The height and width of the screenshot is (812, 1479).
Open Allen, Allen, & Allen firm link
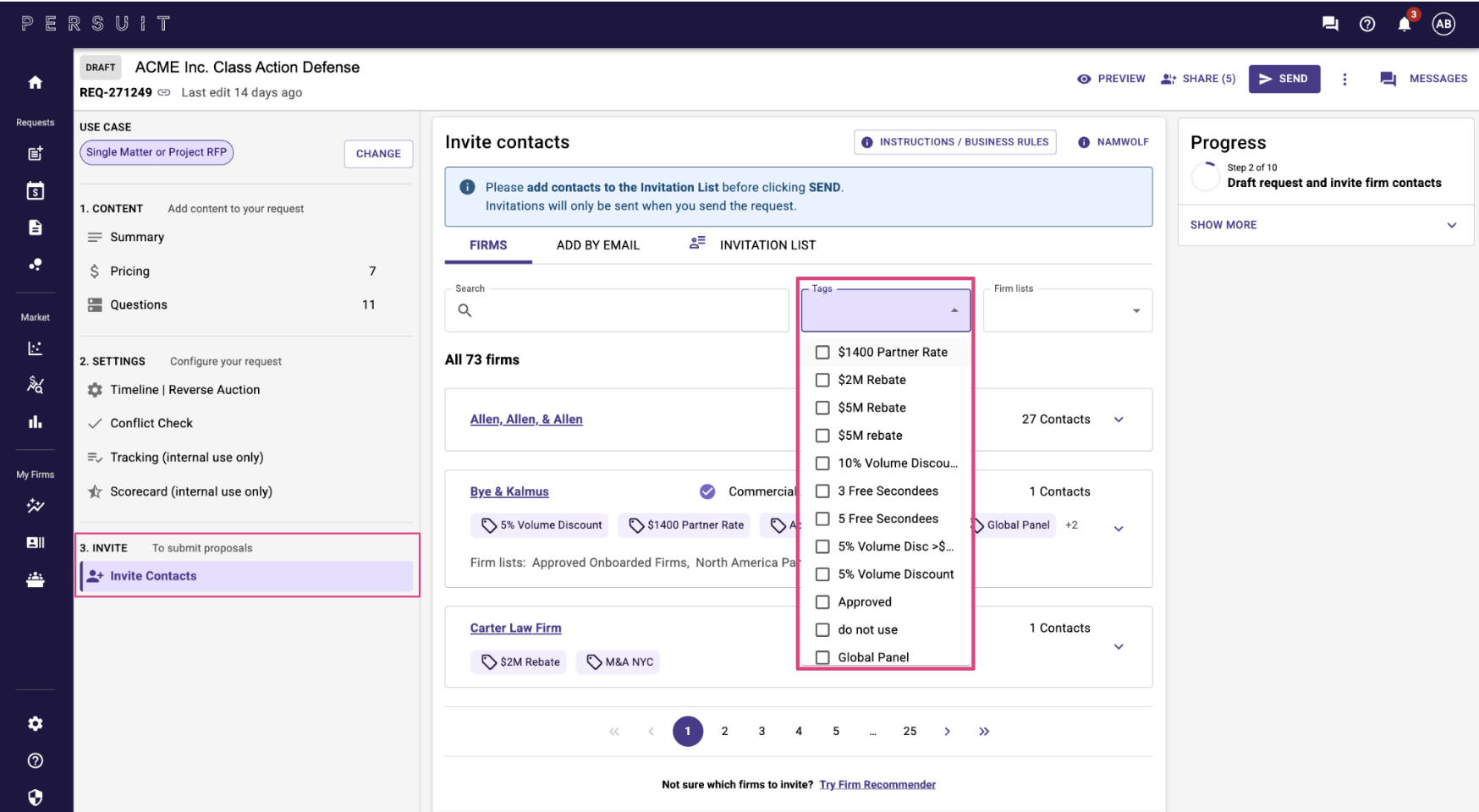(x=526, y=420)
